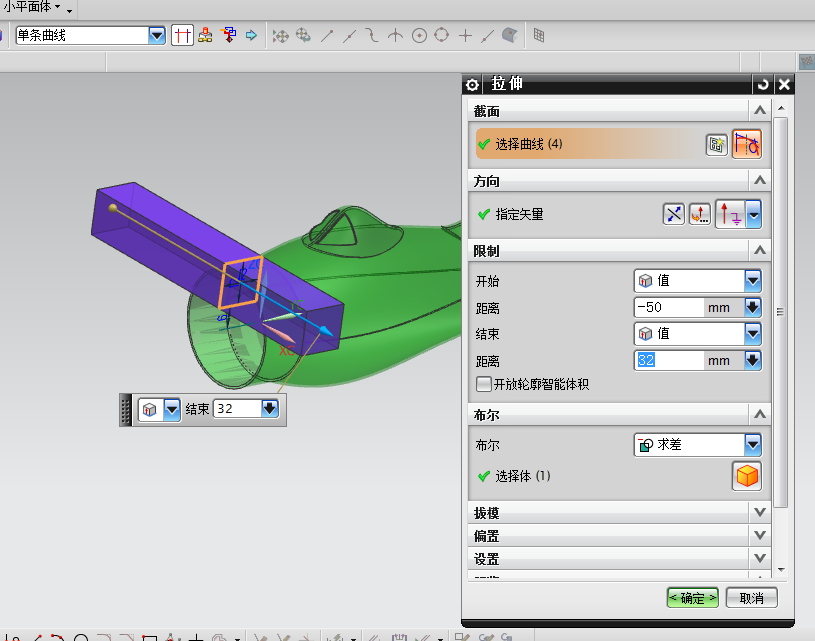Open the 单条曲线 selection rule dropdown

click(x=157, y=34)
